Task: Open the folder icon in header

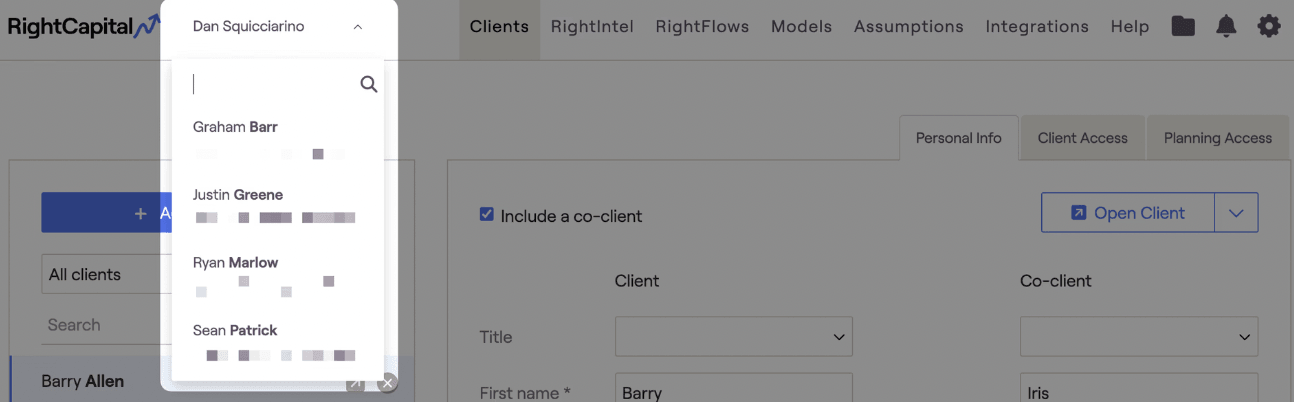Action: (x=1183, y=27)
